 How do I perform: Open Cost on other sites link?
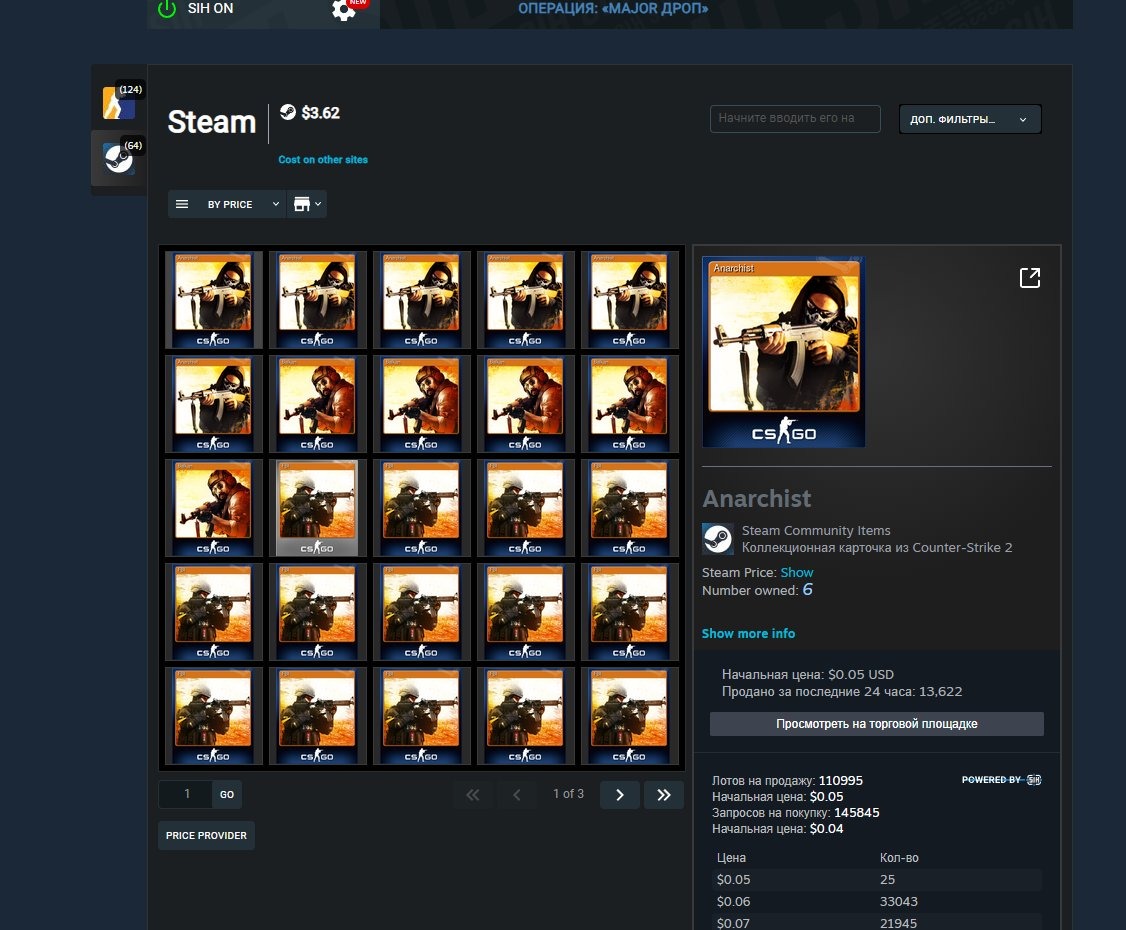[323, 159]
